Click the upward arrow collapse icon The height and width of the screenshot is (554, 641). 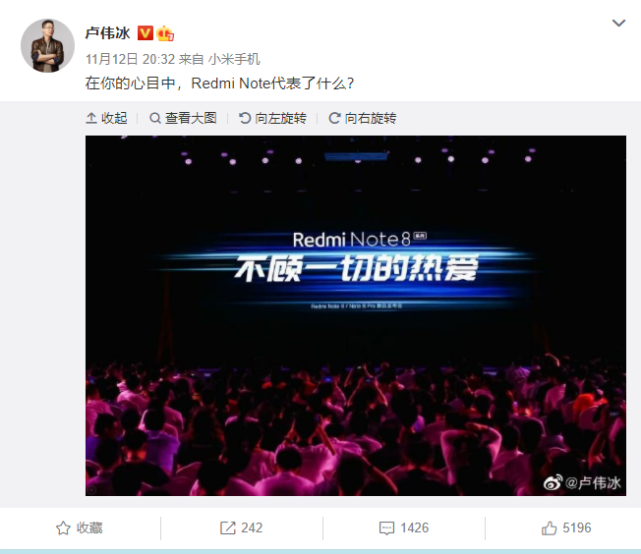coord(91,118)
